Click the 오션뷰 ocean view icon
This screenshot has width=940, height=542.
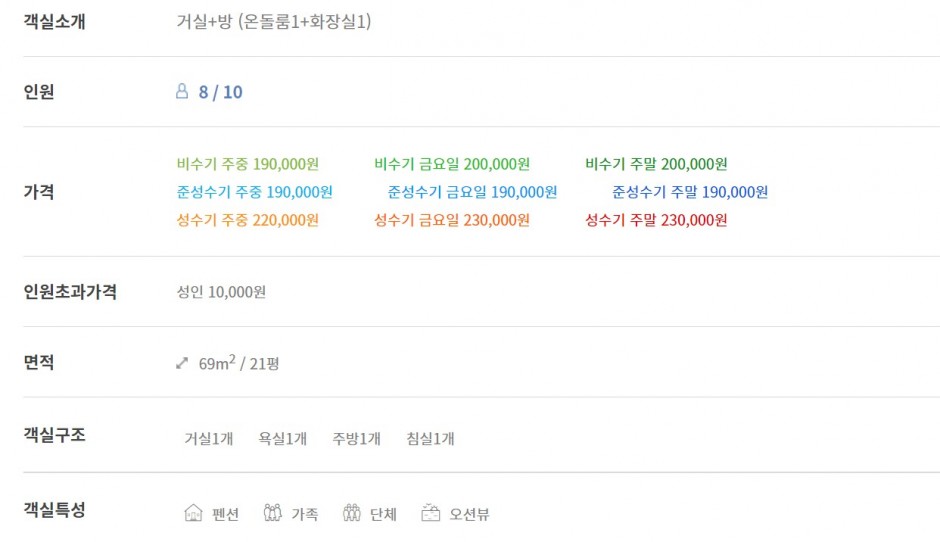coord(430,513)
